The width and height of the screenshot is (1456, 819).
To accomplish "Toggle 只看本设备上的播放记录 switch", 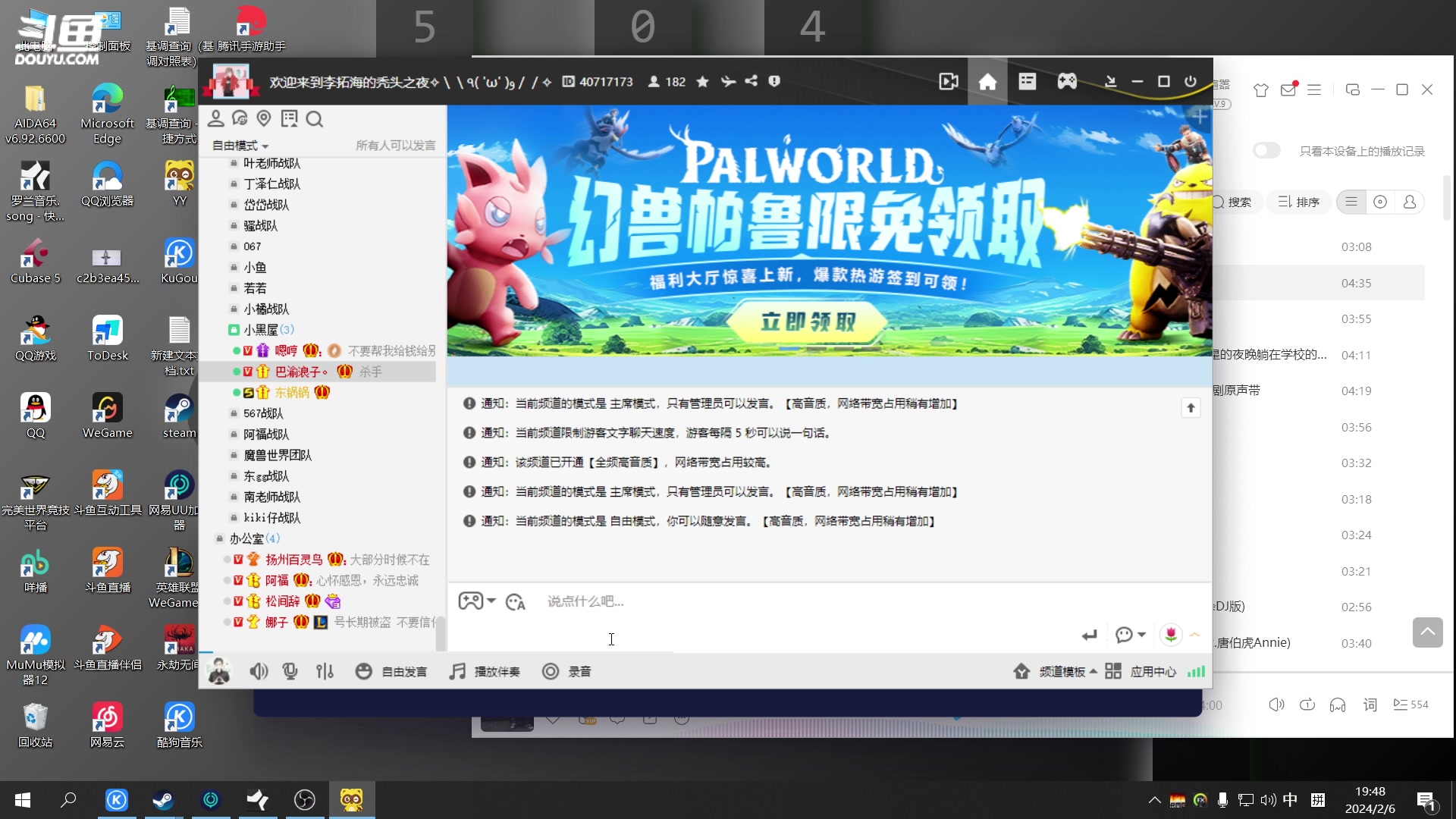I will click(x=1266, y=150).
